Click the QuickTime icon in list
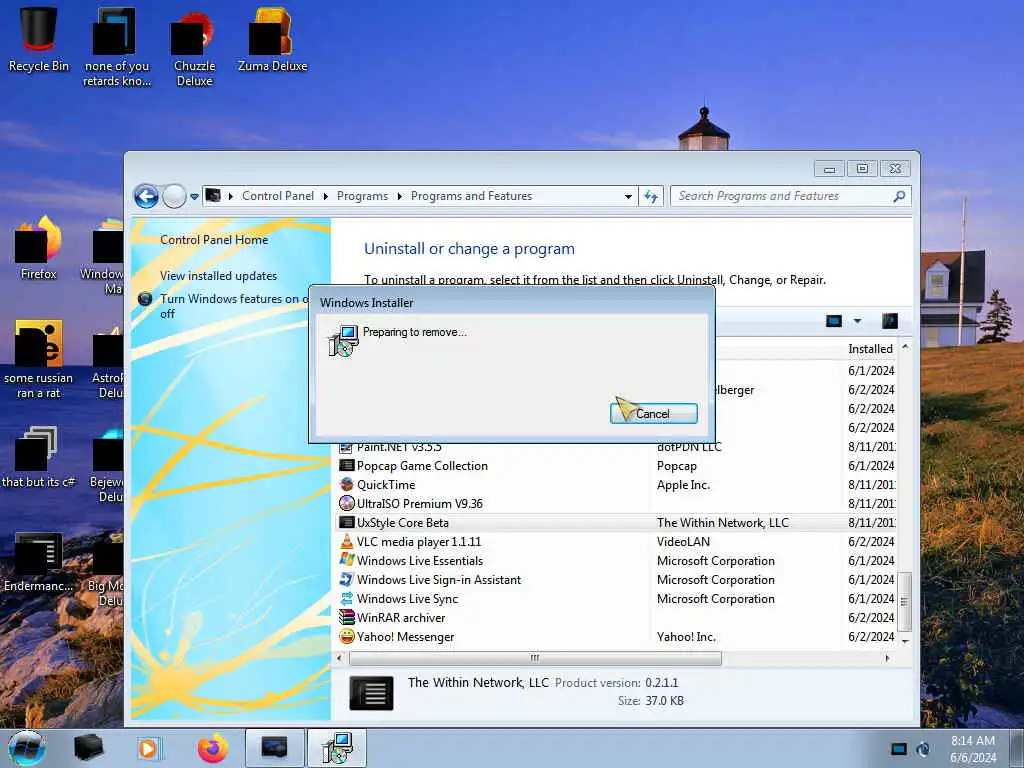The width and height of the screenshot is (1024, 768). pyautogui.click(x=347, y=485)
